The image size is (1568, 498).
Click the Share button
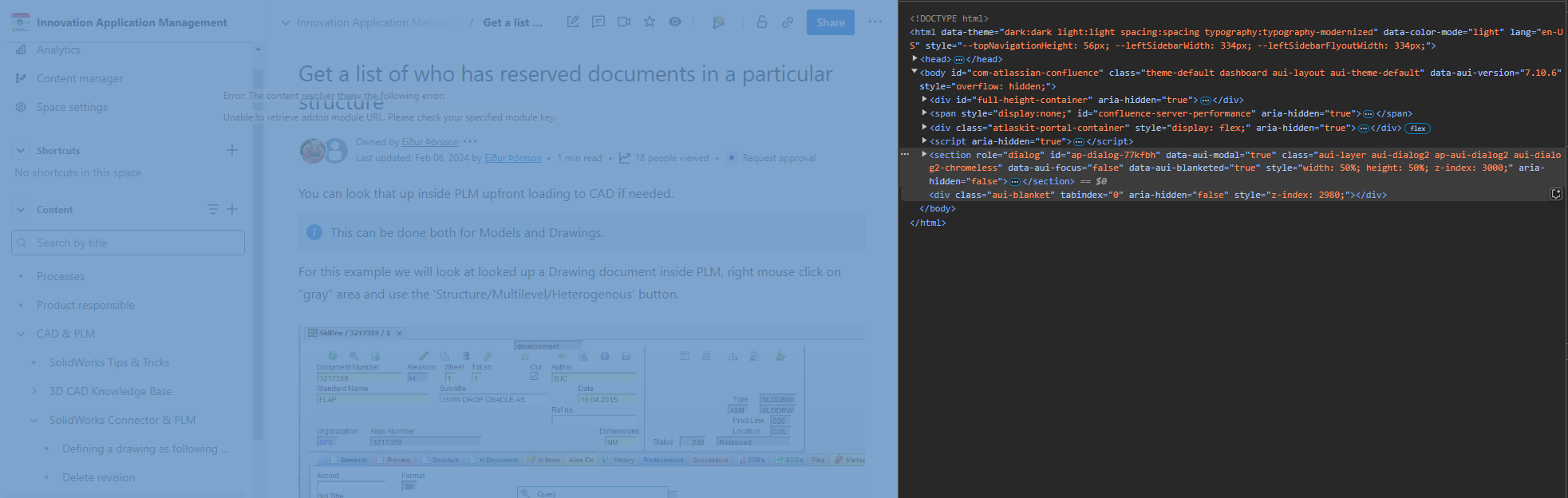tap(831, 22)
